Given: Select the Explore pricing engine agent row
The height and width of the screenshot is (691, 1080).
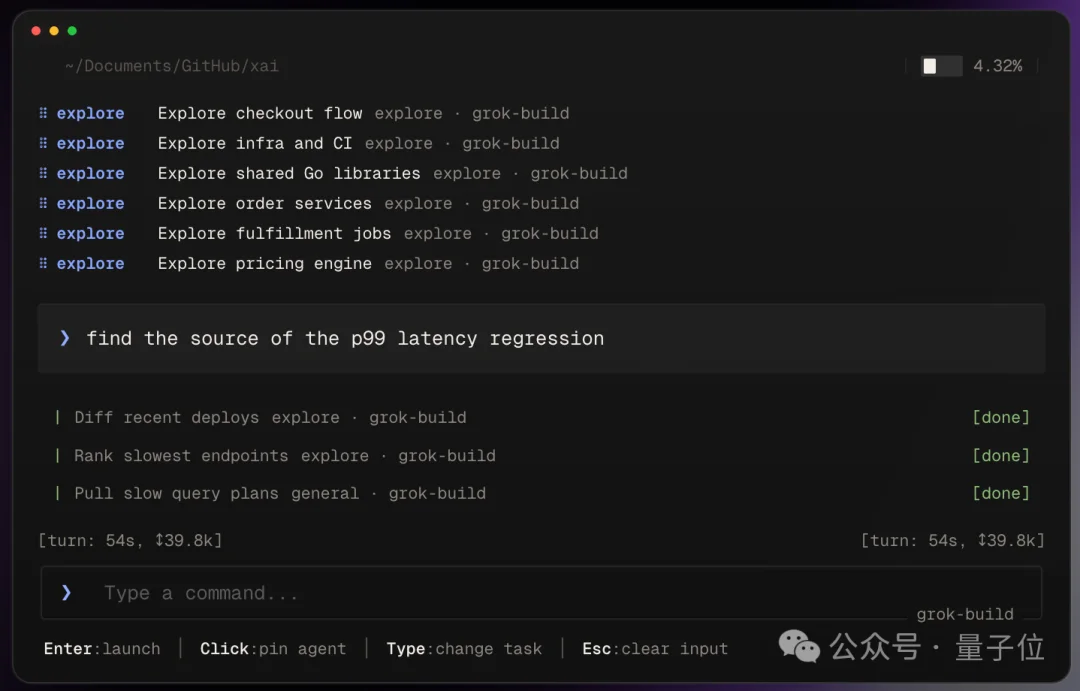Looking at the screenshot, I should [x=309, y=263].
